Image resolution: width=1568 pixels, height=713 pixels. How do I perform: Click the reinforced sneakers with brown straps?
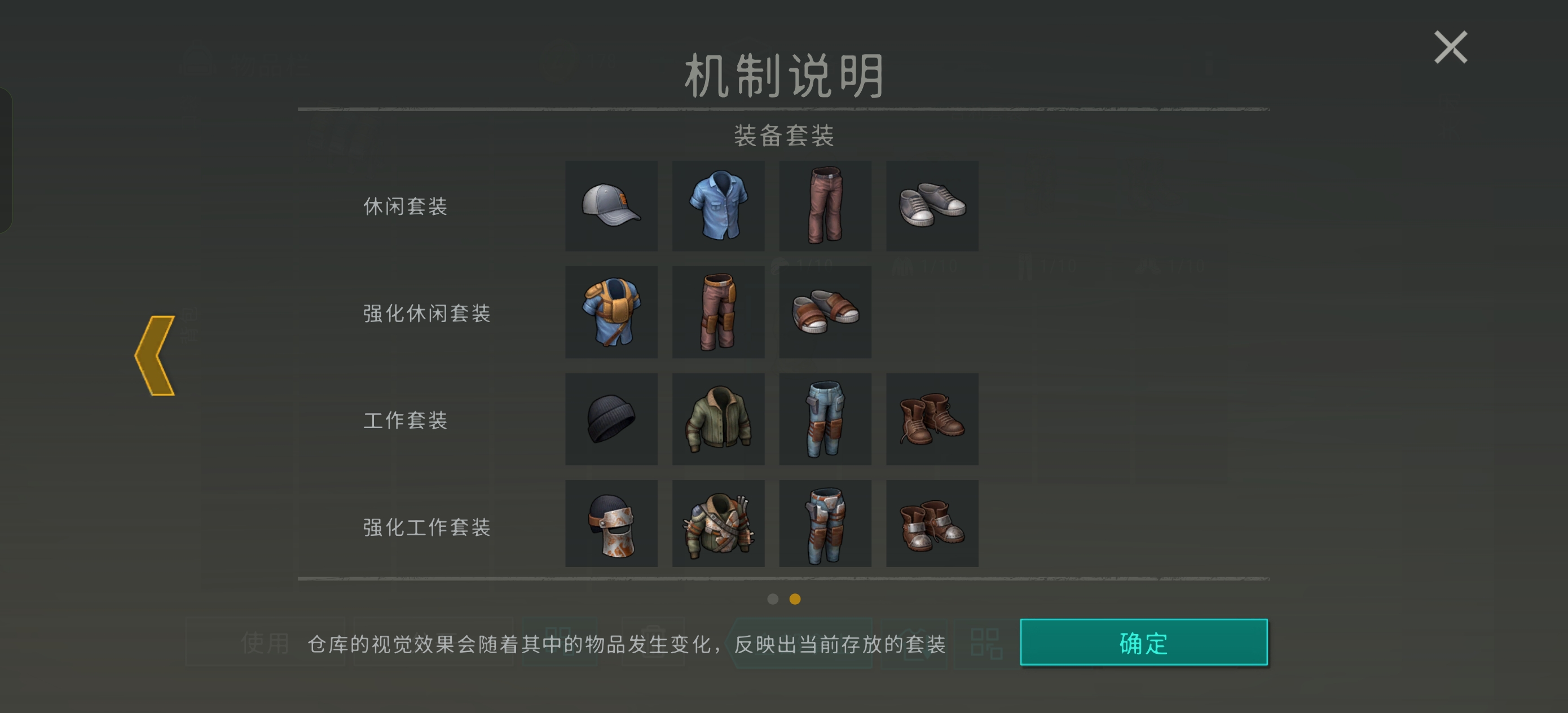click(x=825, y=312)
